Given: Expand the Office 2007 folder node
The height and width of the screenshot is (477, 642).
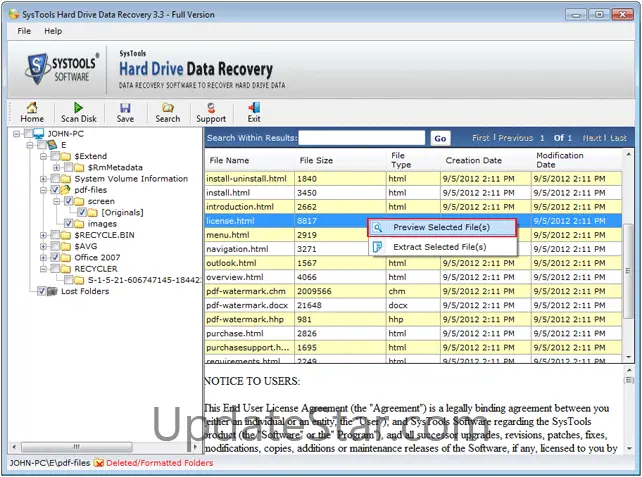Looking at the screenshot, I should coord(43,258).
